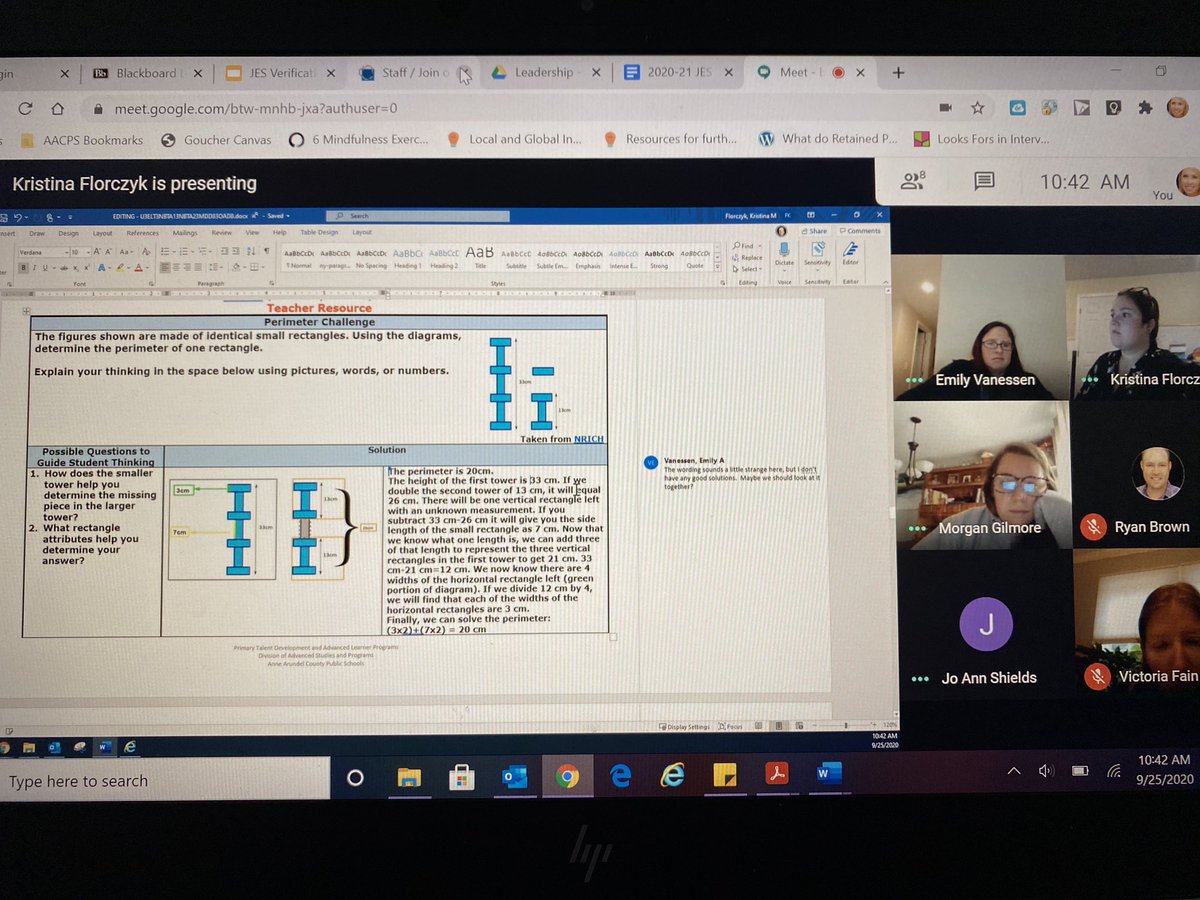The width and height of the screenshot is (1200, 900).
Task: Select Emily Vanessen's video tile
Action: (x=979, y=327)
